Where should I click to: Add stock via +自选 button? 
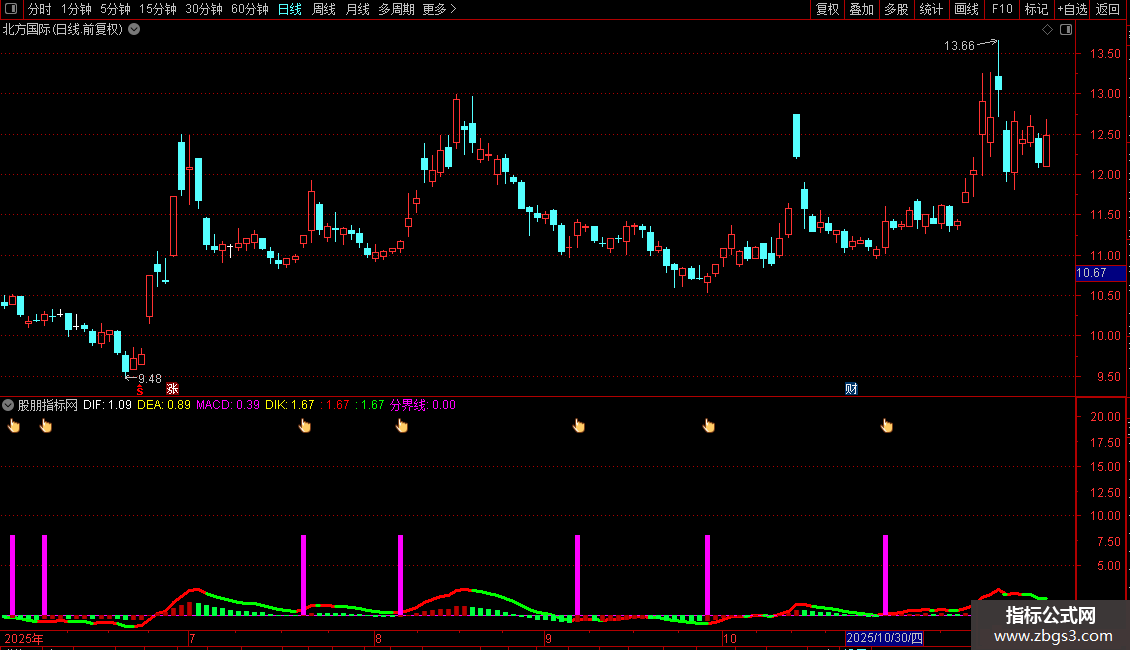(1072, 9)
